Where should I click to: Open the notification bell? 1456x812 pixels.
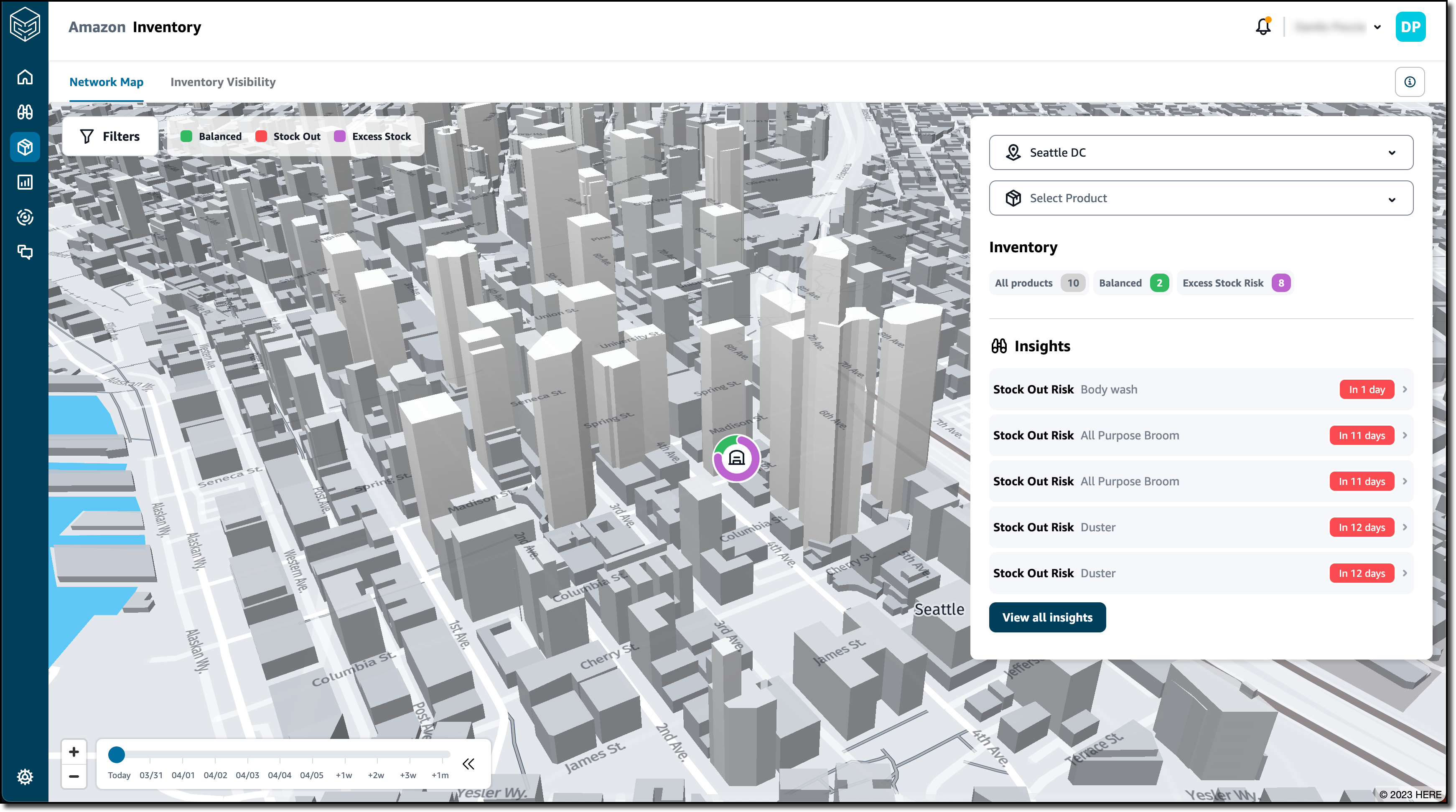click(x=1263, y=27)
